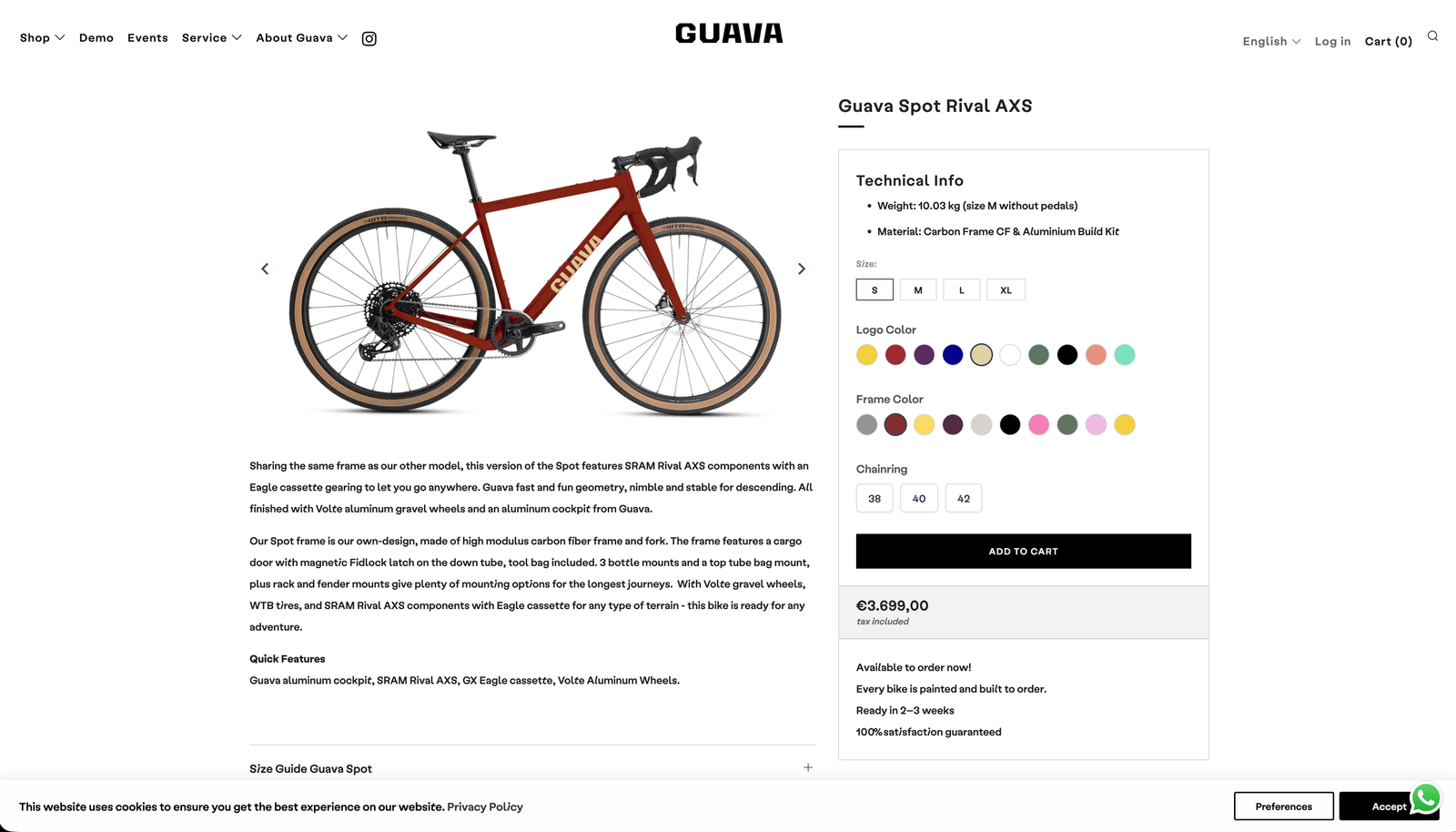Screen dimensions: 1456x832
Task: Open the Instagram icon link
Action: 369,38
